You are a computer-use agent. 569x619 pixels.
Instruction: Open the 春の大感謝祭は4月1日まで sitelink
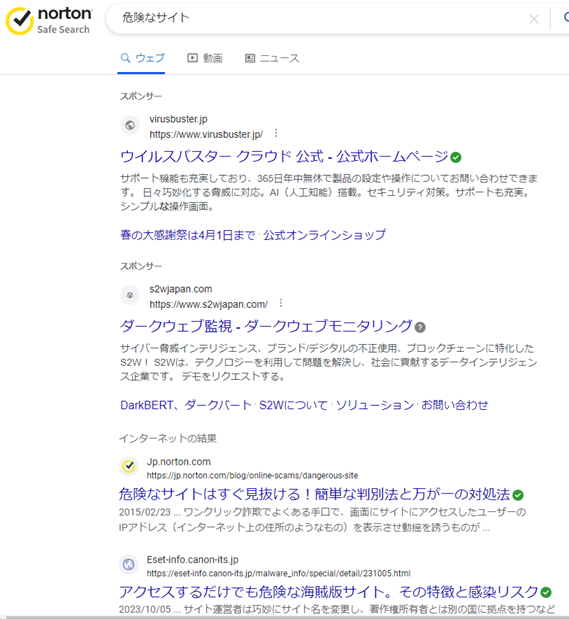[x=188, y=235]
